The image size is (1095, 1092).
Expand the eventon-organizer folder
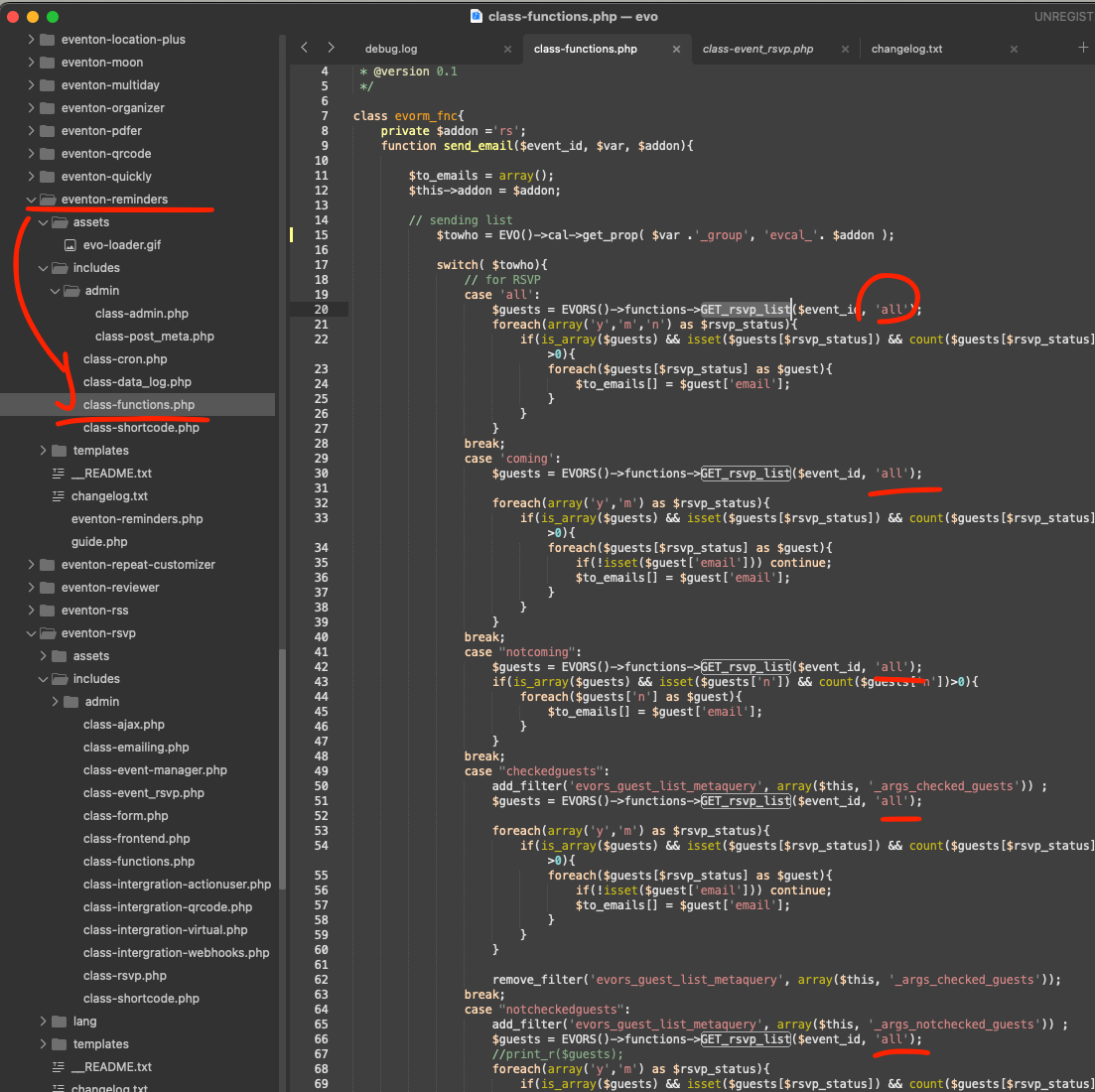tap(31, 107)
